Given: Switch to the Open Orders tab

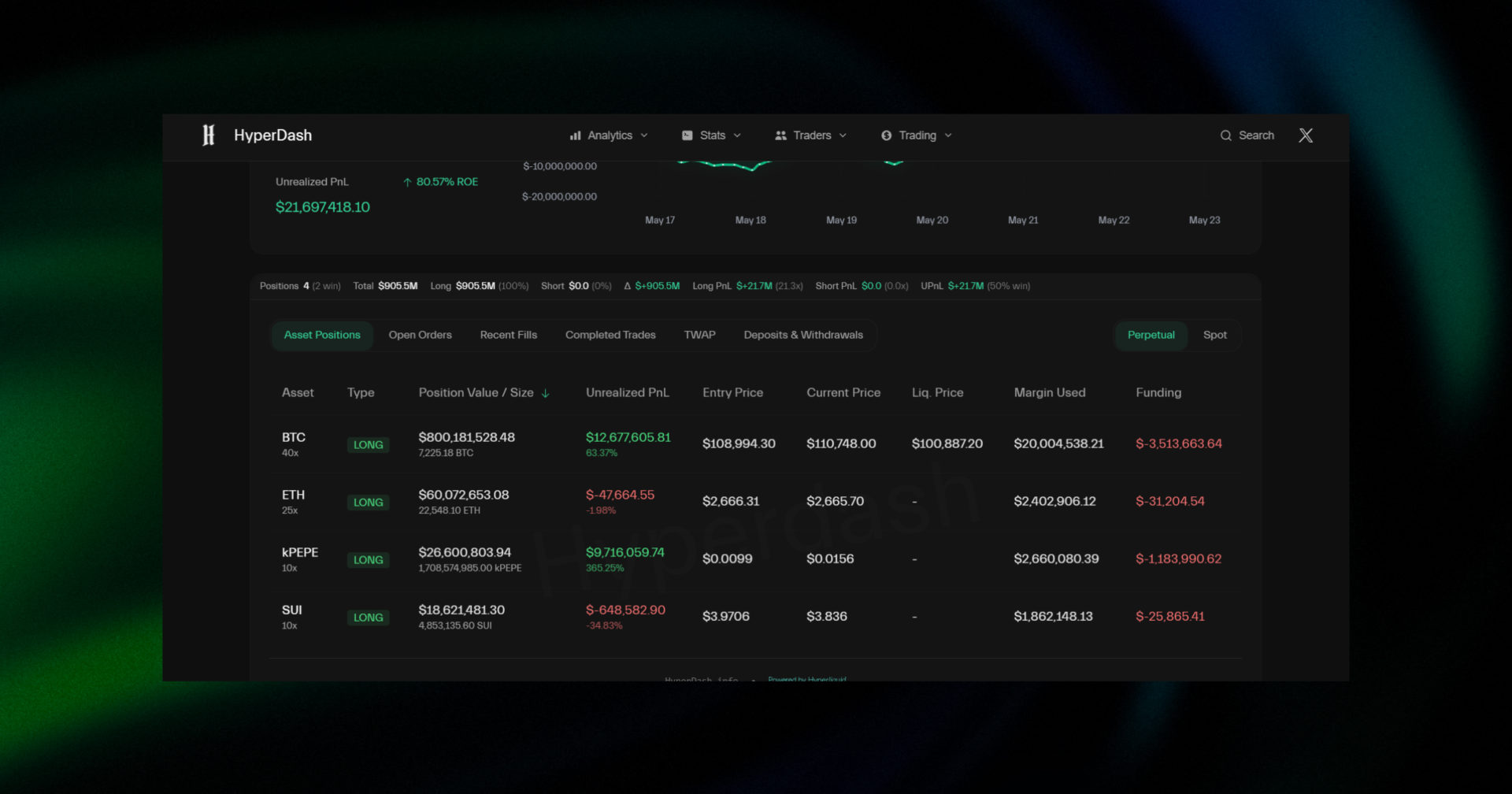Looking at the screenshot, I should tap(420, 335).
